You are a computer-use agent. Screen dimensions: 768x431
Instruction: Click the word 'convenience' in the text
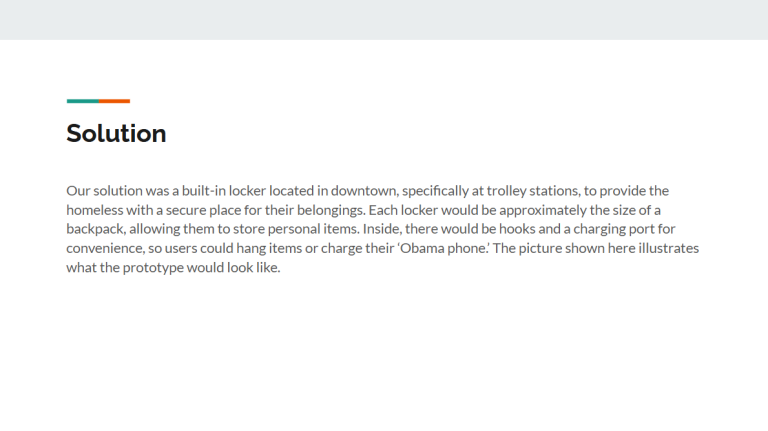[x=105, y=248]
